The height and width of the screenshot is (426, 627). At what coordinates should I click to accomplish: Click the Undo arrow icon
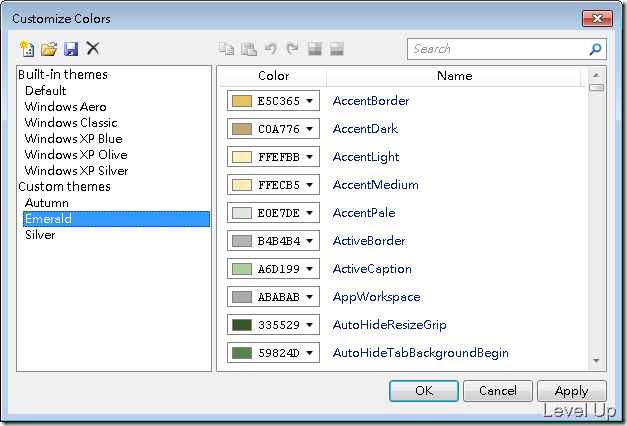point(271,49)
